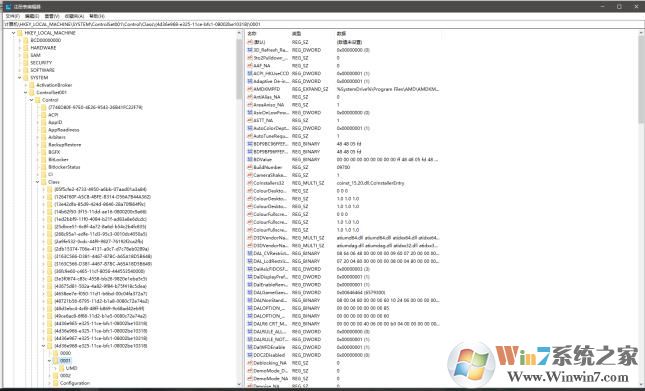Select the BDValue binary value icon

pyautogui.click(x=250, y=159)
